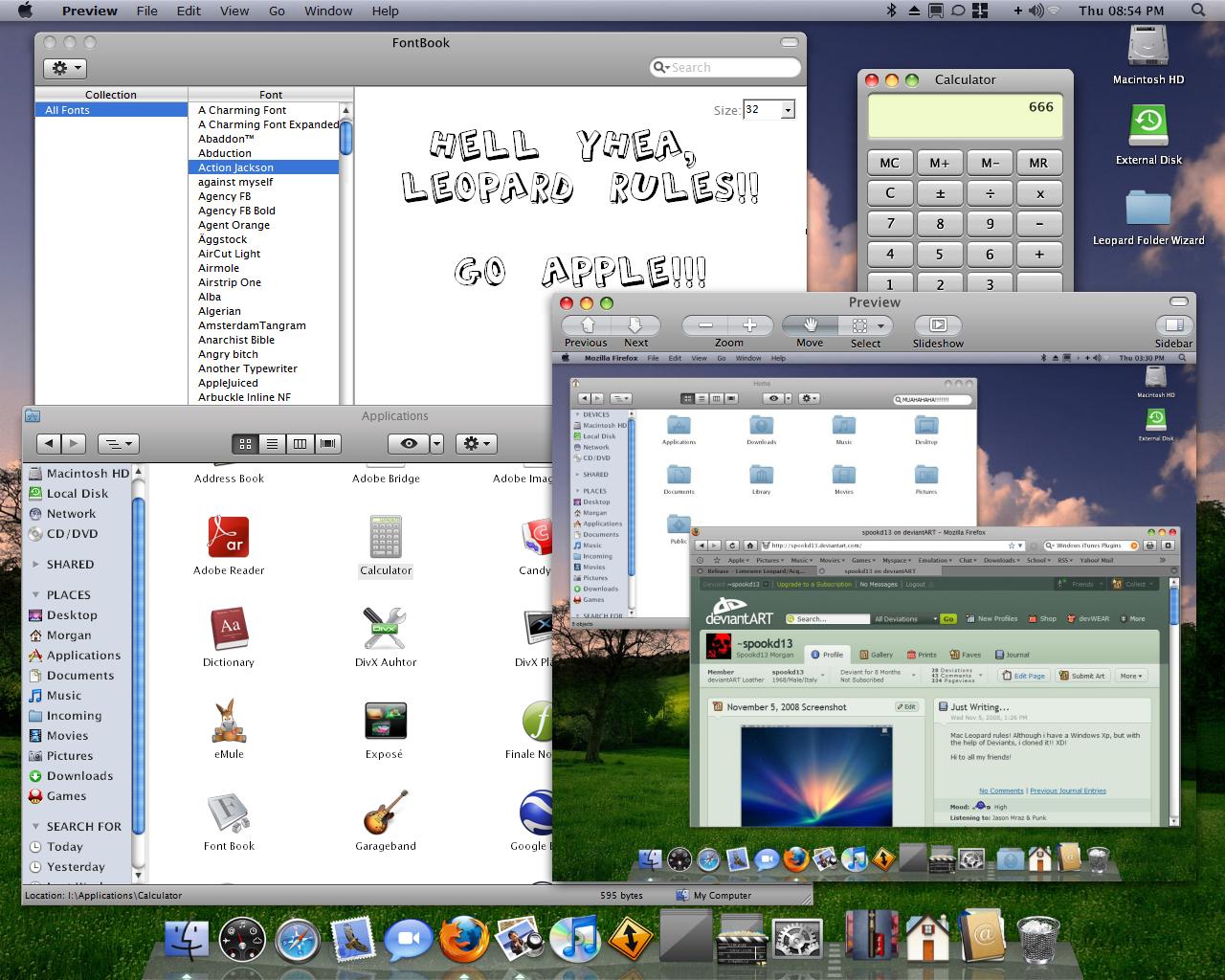Click the Calculator's C clear button
The image size is (1225, 980).
click(x=890, y=193)
